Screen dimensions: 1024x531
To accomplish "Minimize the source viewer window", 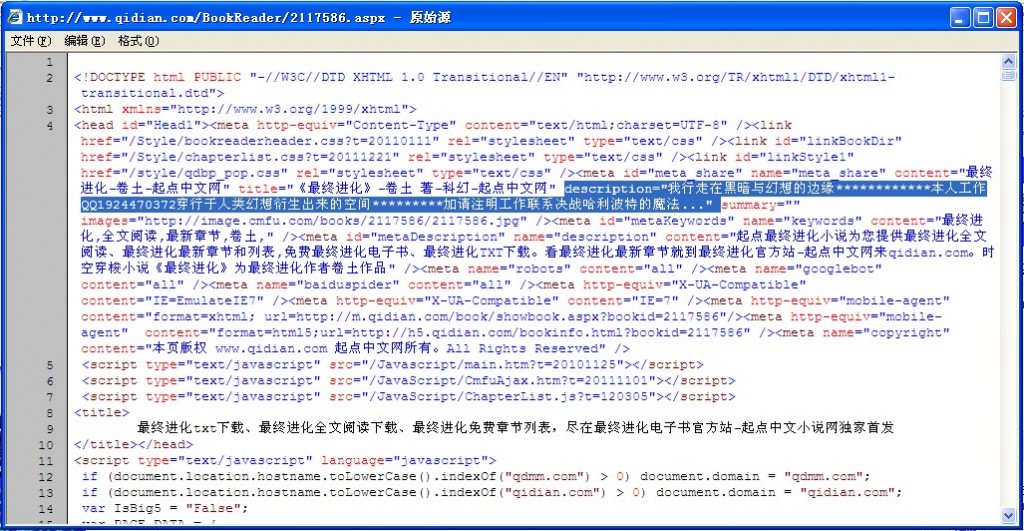I will 959,18.
